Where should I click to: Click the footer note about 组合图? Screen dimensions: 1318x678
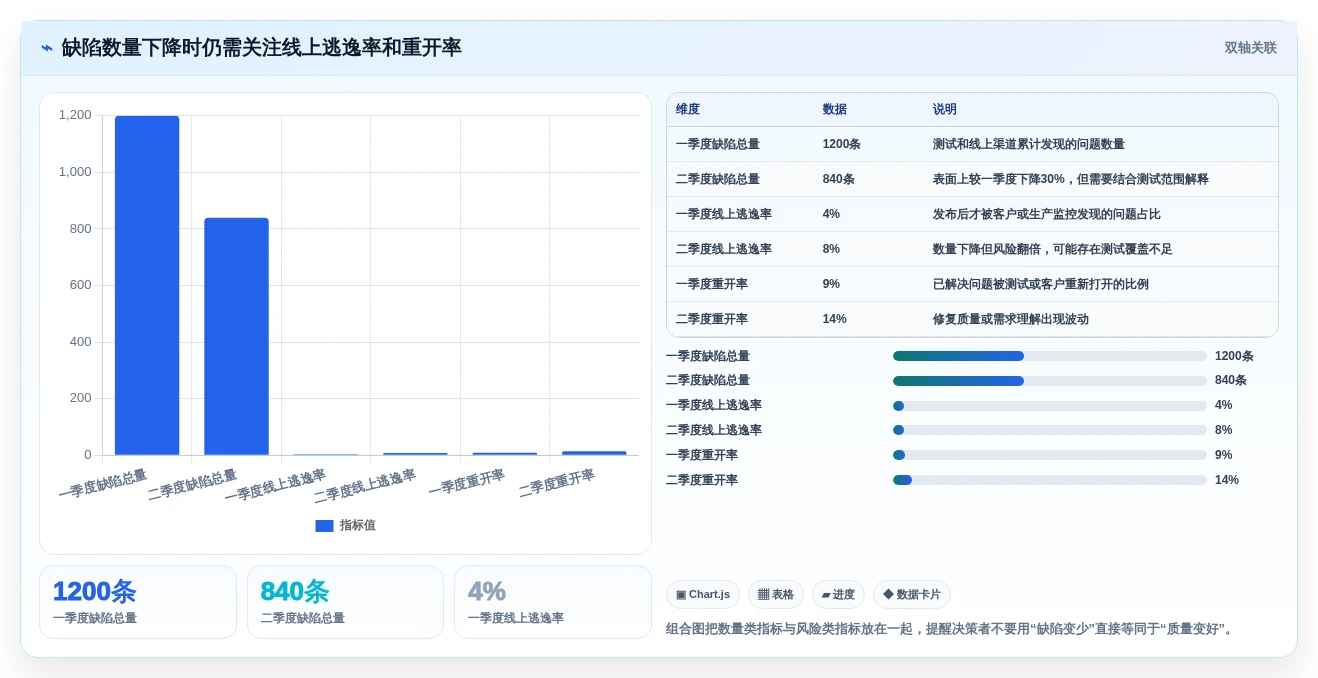click(952, 629)
